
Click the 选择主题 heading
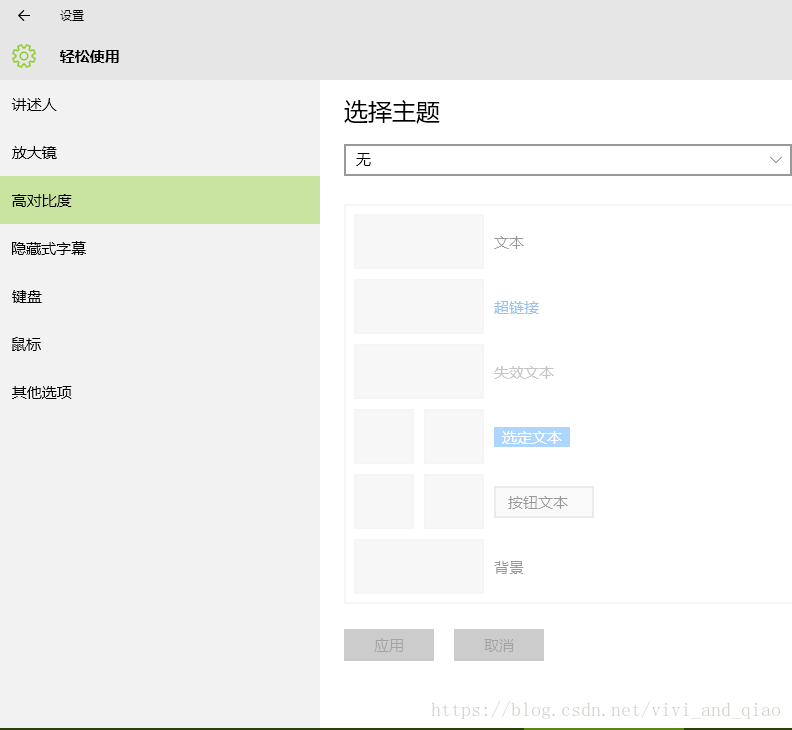pyautogui.click(x=392, y=112)
